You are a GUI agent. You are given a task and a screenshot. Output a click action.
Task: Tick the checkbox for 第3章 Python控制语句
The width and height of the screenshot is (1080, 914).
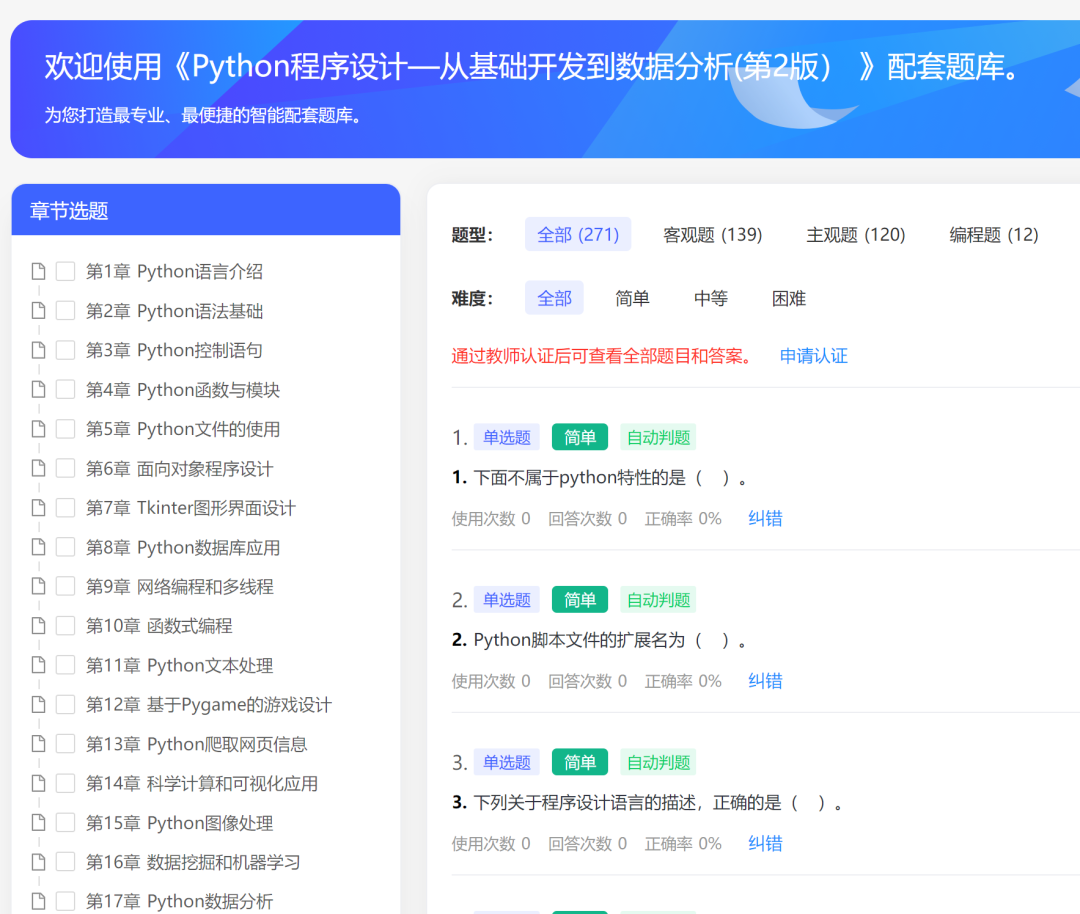[x=65, y=350]
